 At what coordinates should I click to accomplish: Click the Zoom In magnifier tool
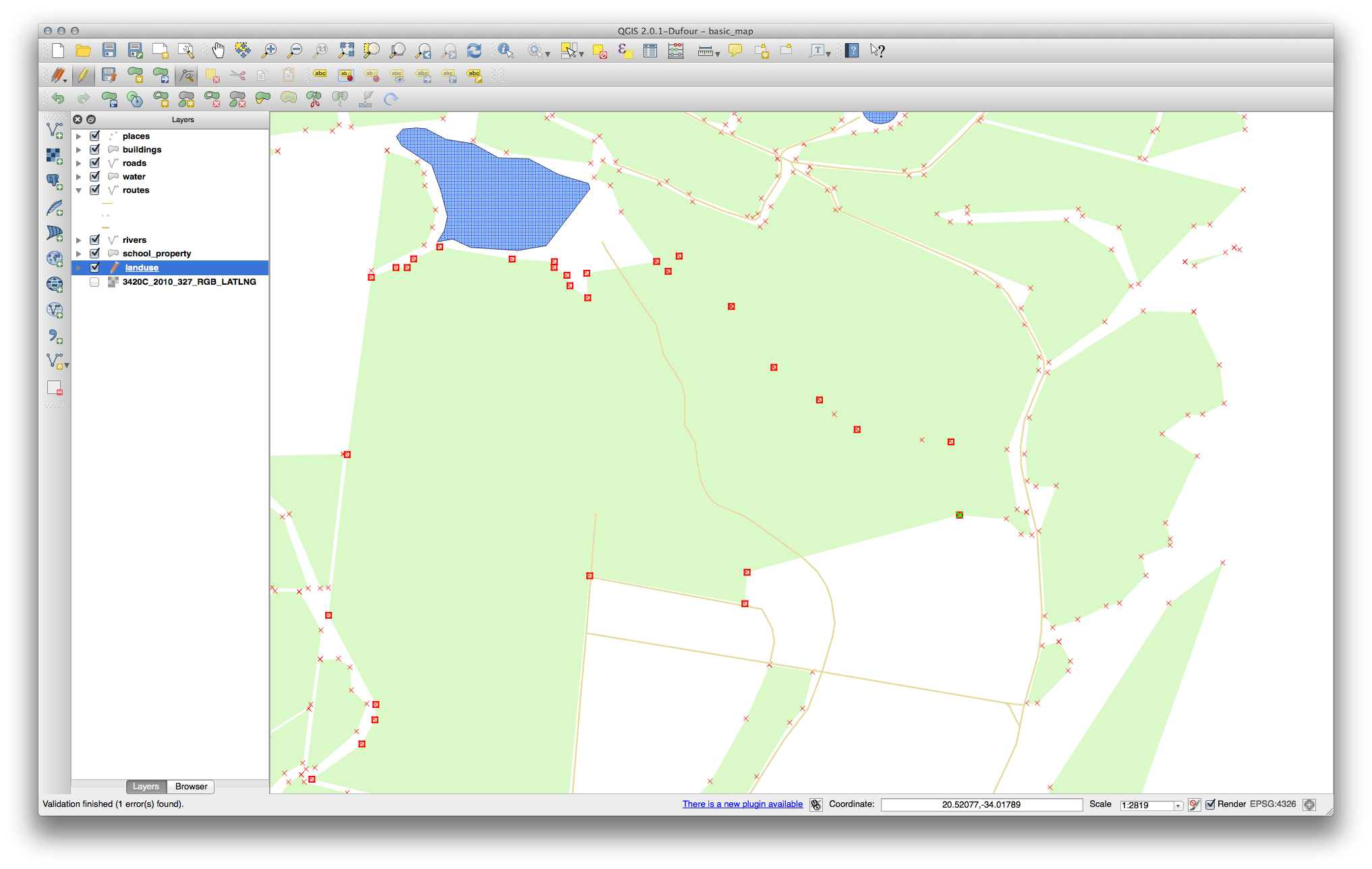click(x=269, y=51)
